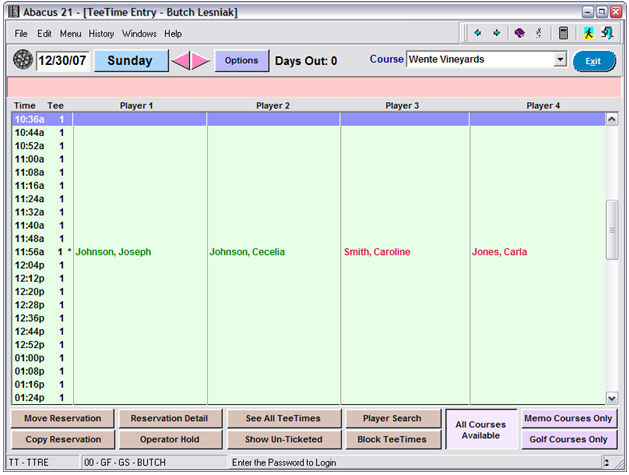This screenshot has height=475, width=629.
Task: Click the right arrow toolbar icon
Action: pos(497,33)
